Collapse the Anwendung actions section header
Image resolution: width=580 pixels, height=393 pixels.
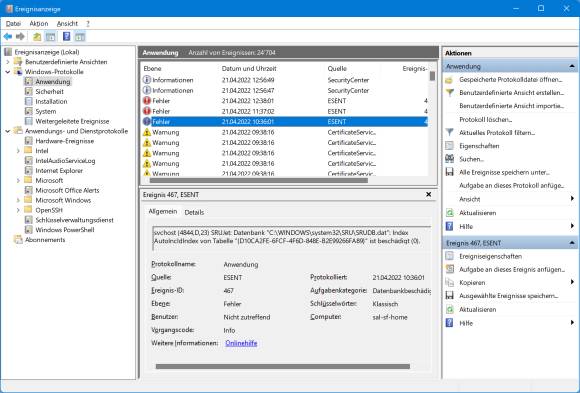tap(572, 67)
